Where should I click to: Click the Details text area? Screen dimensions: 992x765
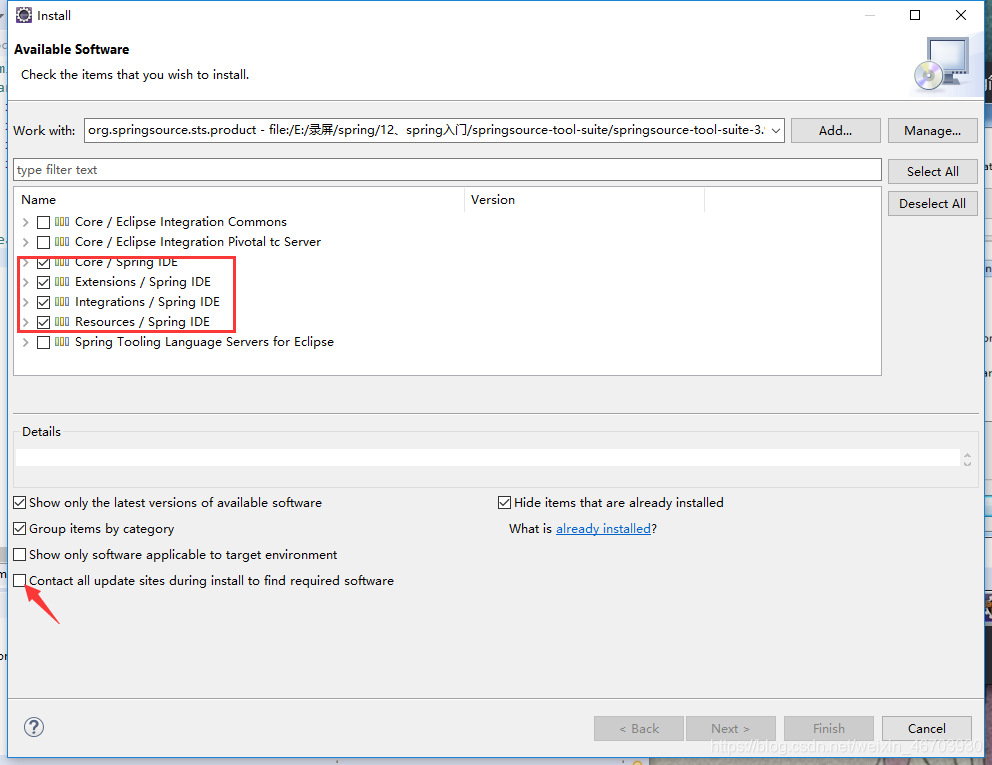click(487, 457)
